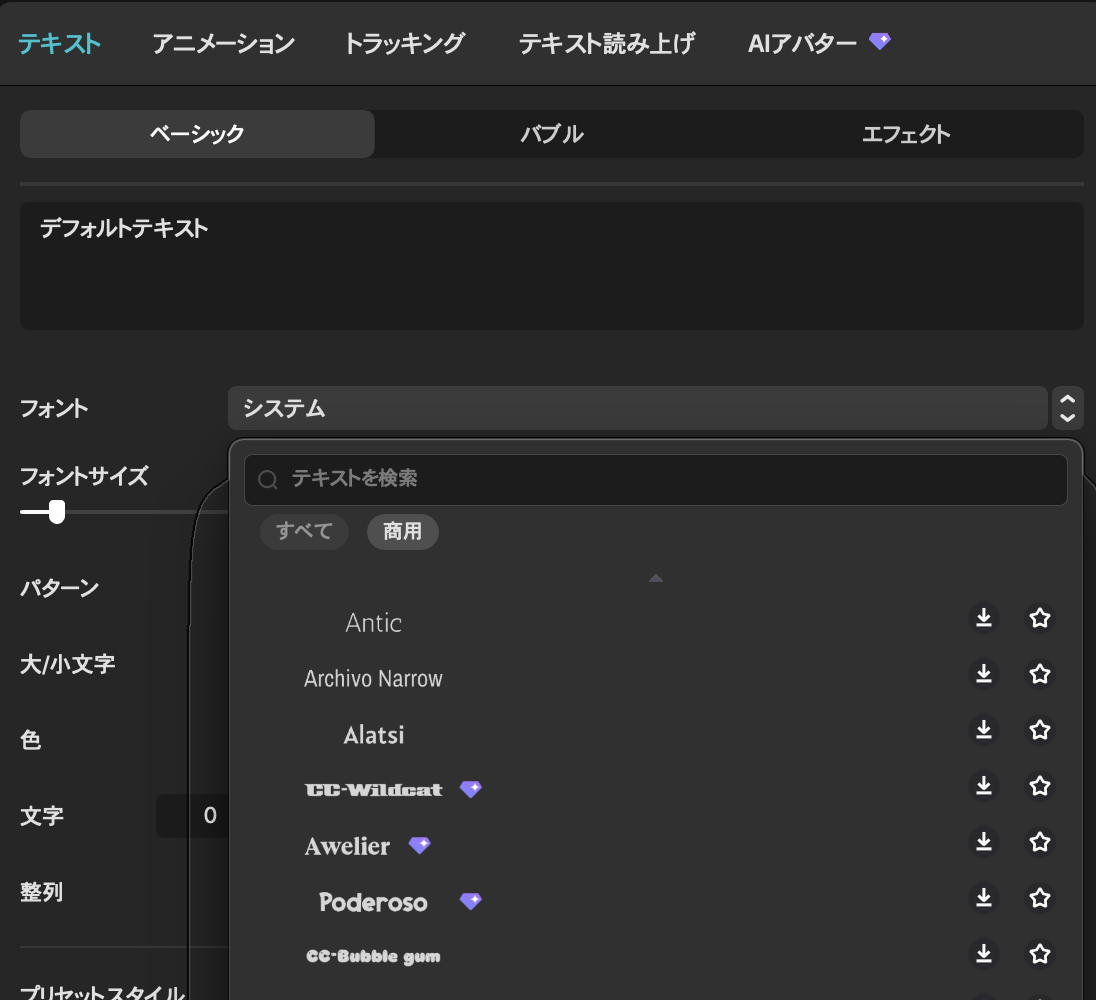
Task: Click the パターン label
Action: point(59,588)
